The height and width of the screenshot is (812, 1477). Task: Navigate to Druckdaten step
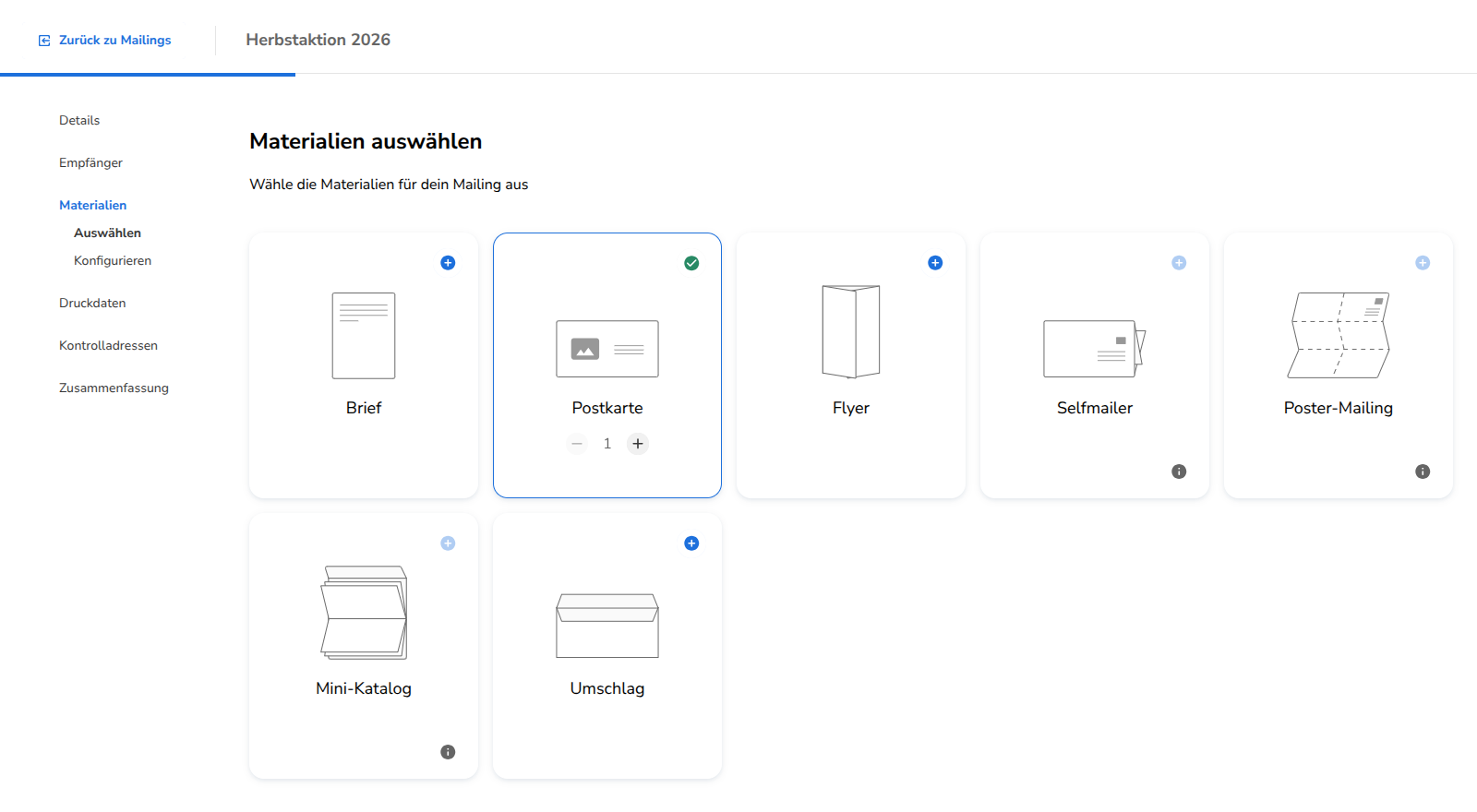(x=92, y=303)
